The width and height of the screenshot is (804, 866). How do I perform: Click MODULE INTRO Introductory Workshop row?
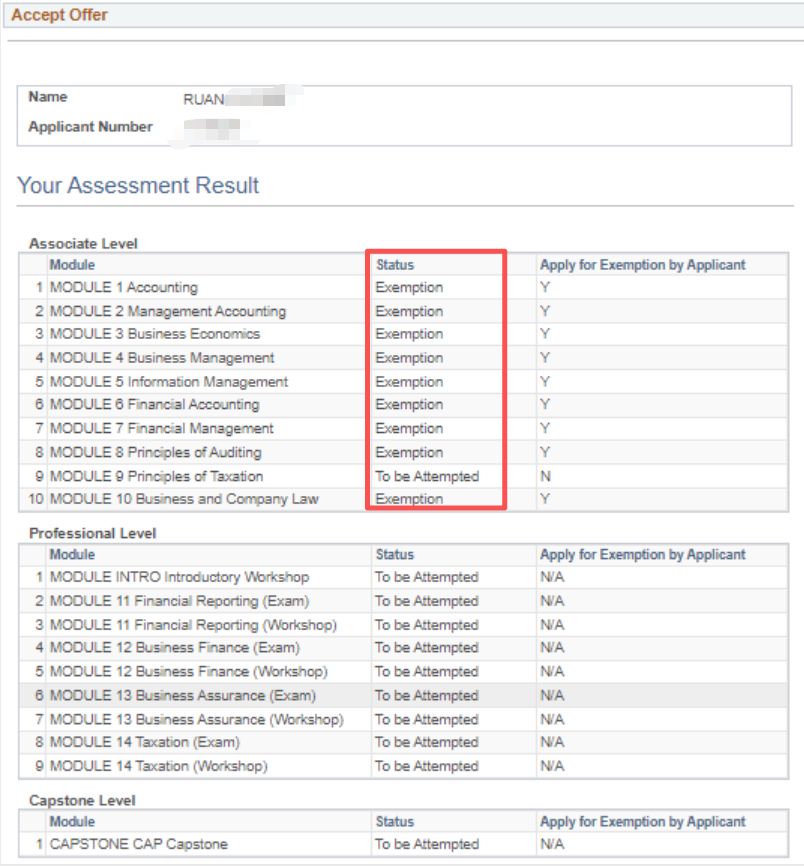click(179, 577)
